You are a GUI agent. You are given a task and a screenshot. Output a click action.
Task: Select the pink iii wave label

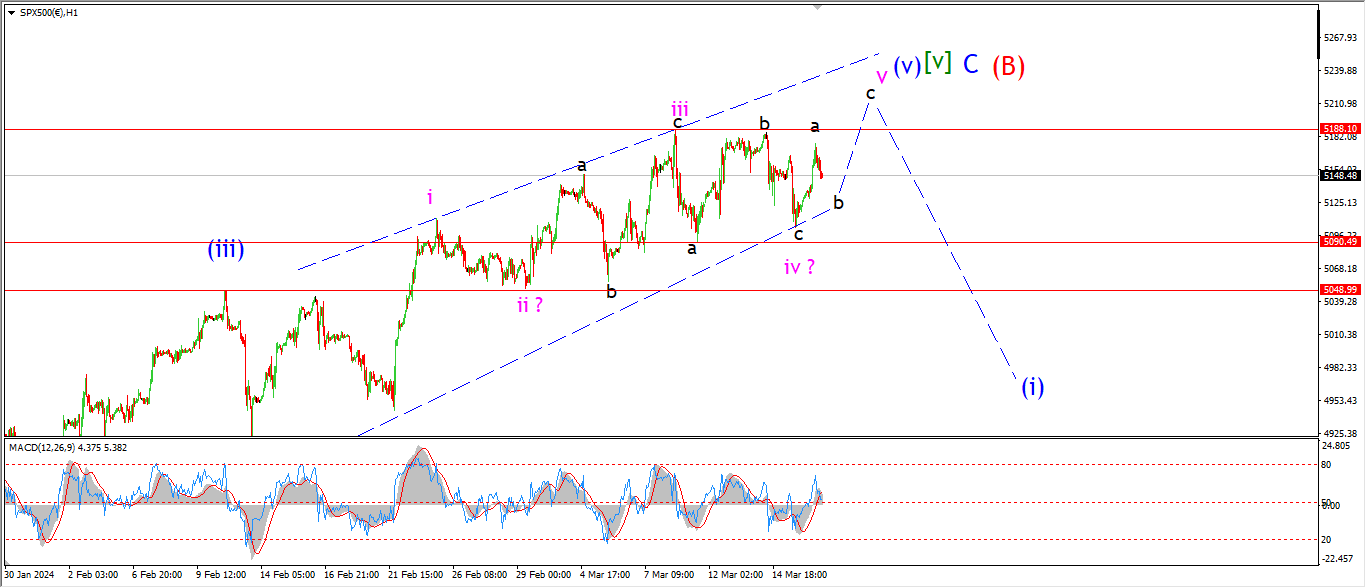tap(679, 108)
